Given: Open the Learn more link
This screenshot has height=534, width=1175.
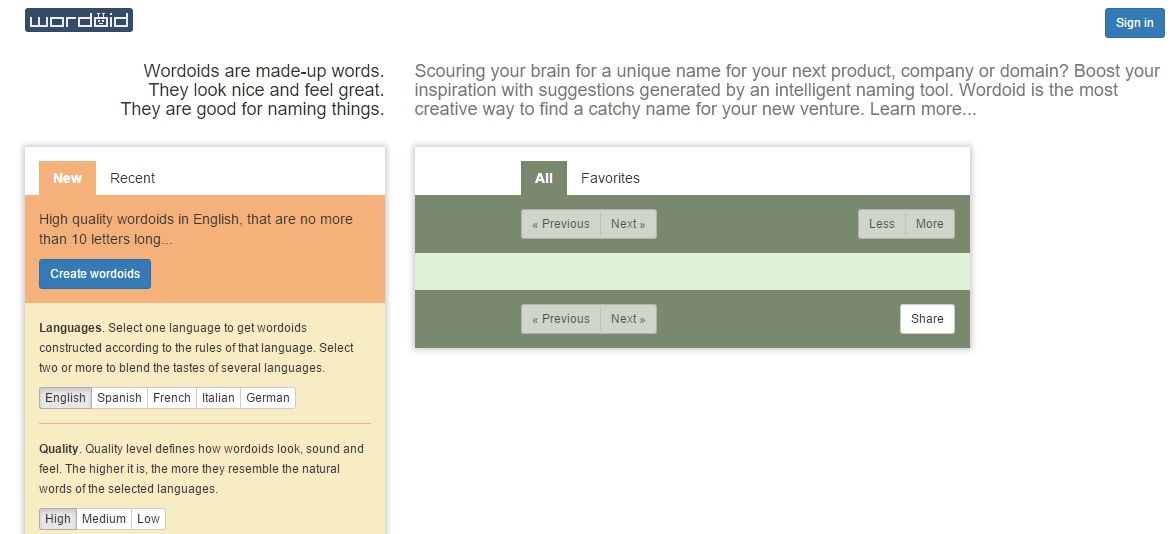Looking at the screenshot, I should pos(922,109).
